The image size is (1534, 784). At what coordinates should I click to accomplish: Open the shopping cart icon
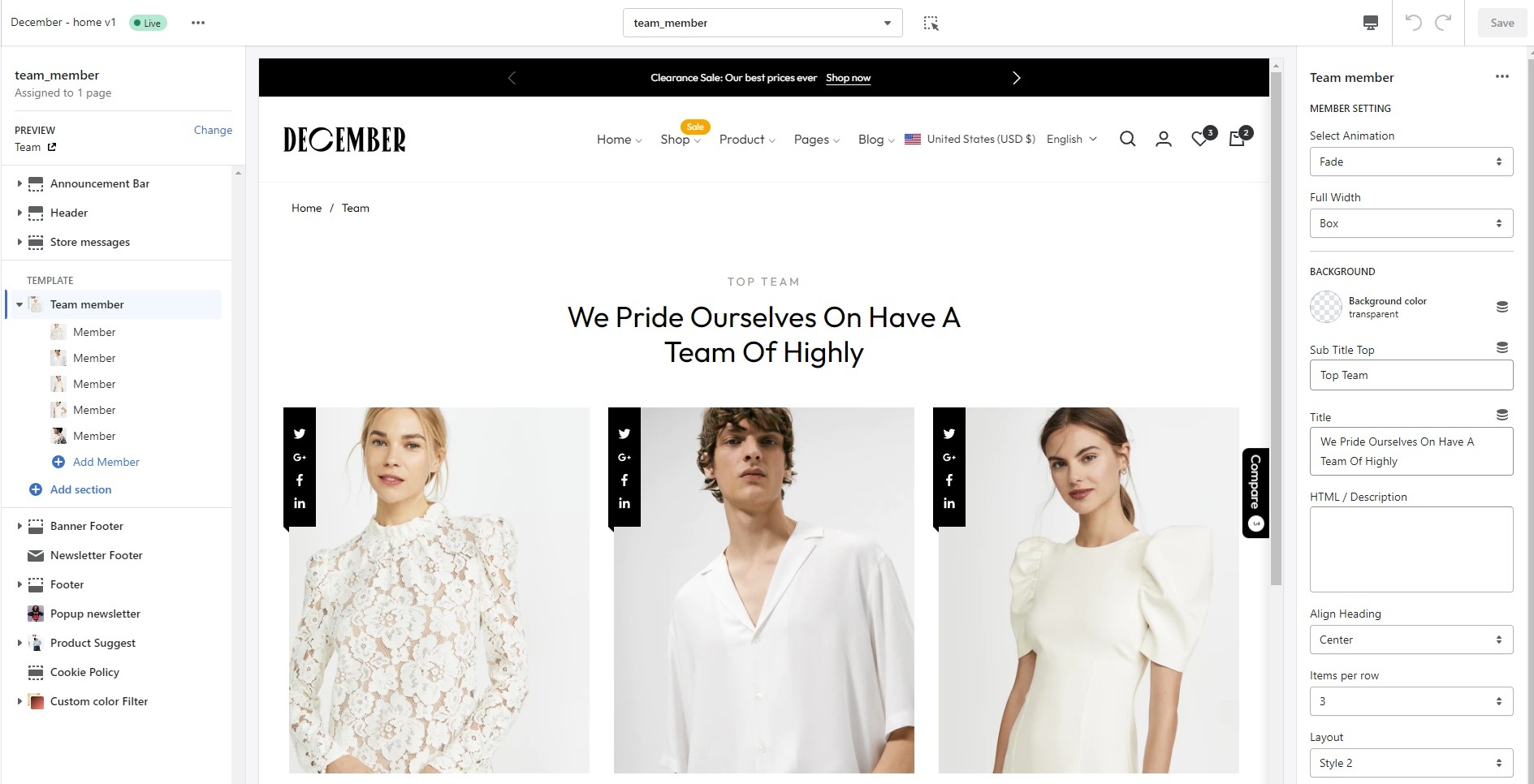(1237, 139)
